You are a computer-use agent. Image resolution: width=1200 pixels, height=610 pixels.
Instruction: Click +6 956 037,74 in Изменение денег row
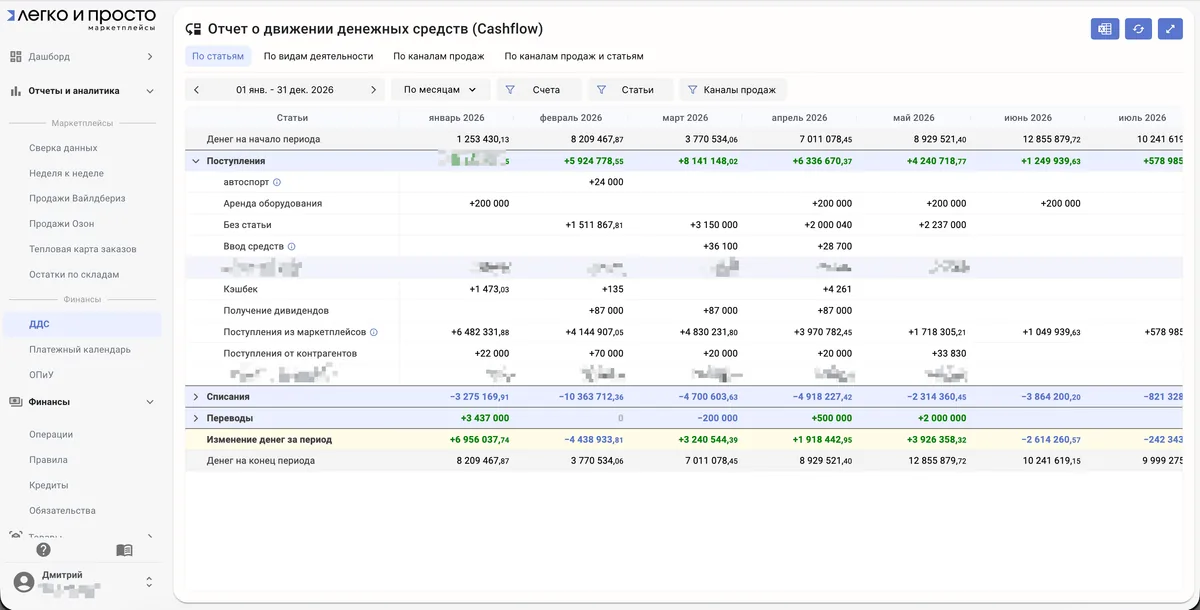(x=480, y=440)
